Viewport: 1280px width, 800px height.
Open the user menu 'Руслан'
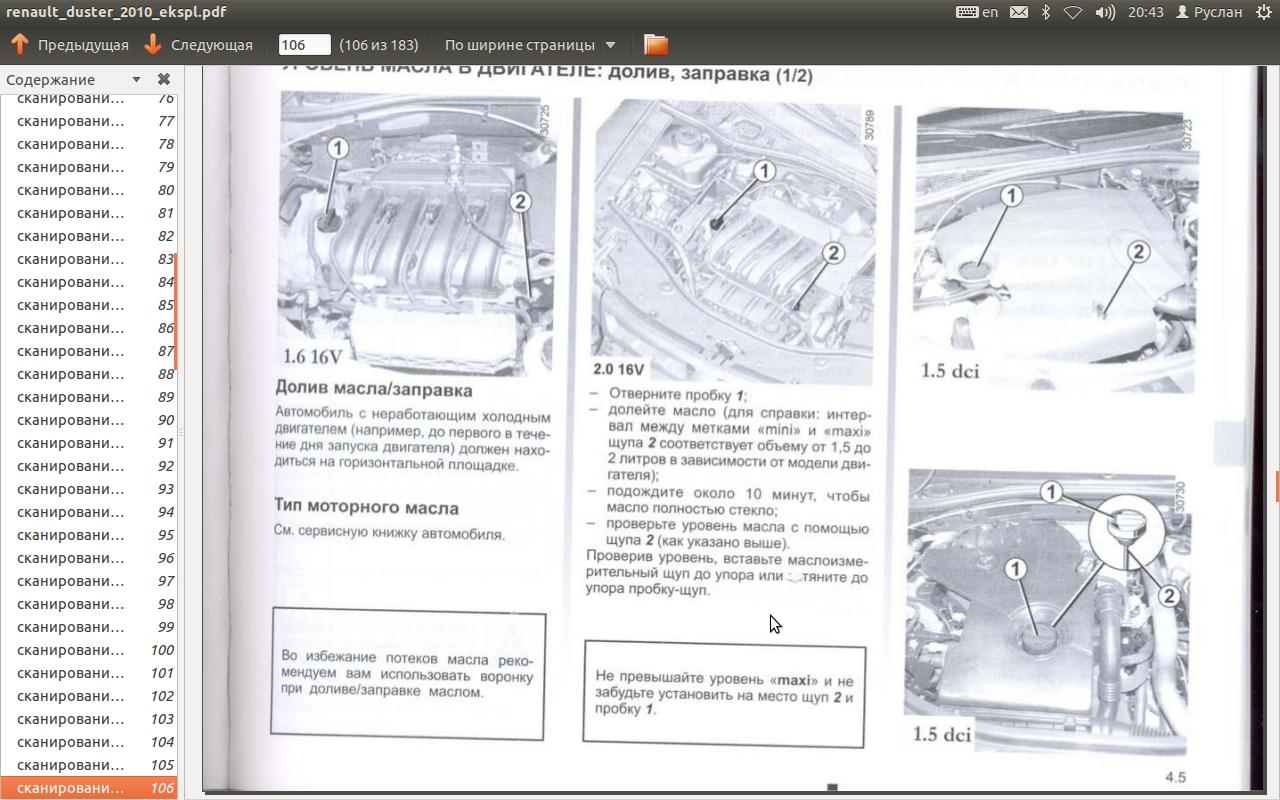coord(1209,12)
